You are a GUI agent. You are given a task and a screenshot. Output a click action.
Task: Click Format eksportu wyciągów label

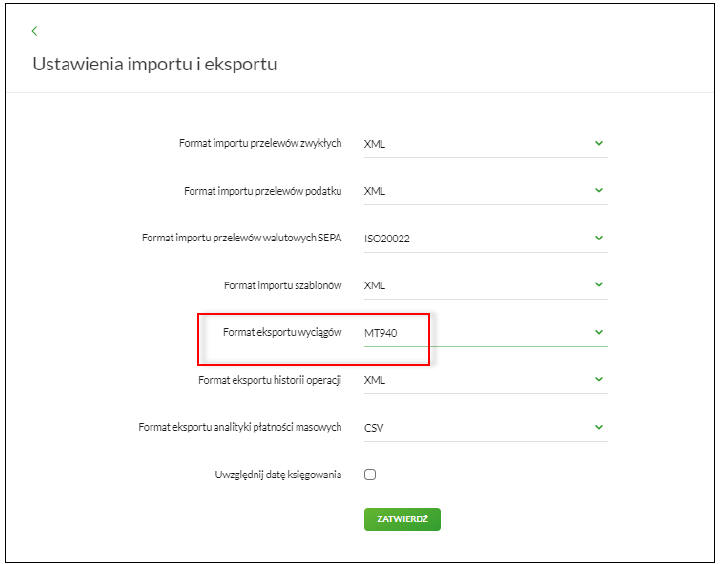[282, 332]
